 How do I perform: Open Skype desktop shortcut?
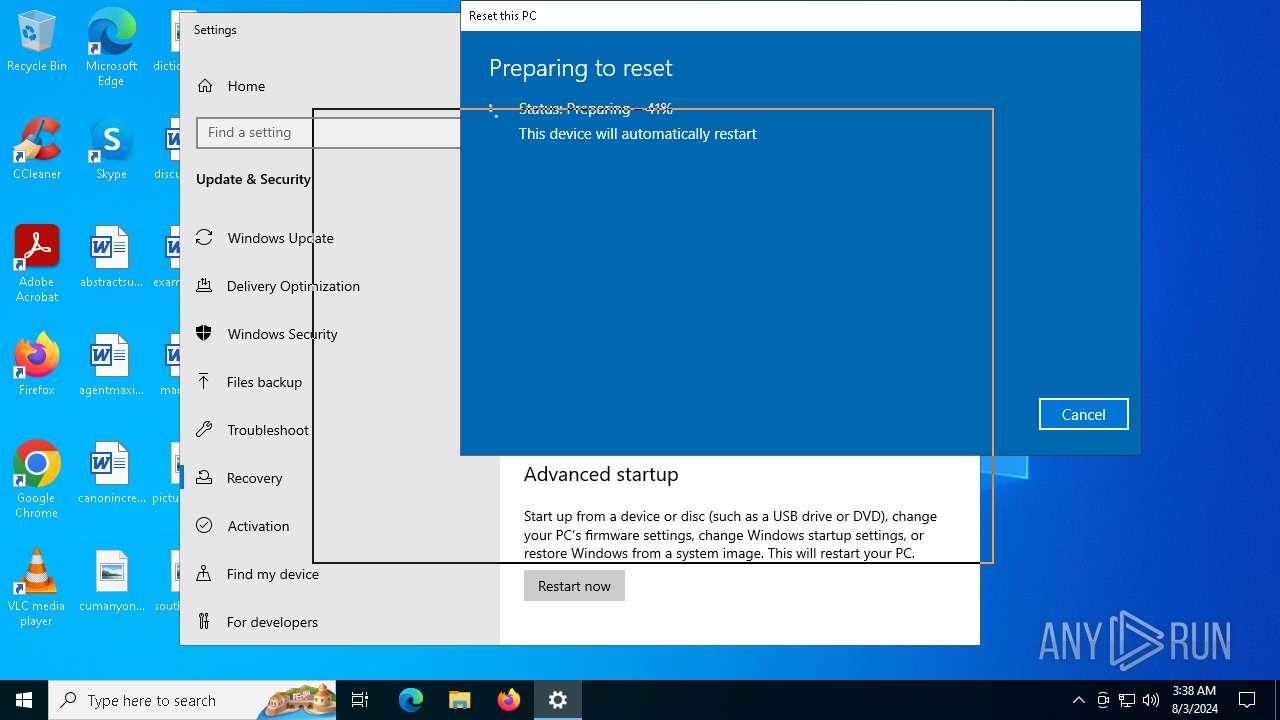point(111,150)
